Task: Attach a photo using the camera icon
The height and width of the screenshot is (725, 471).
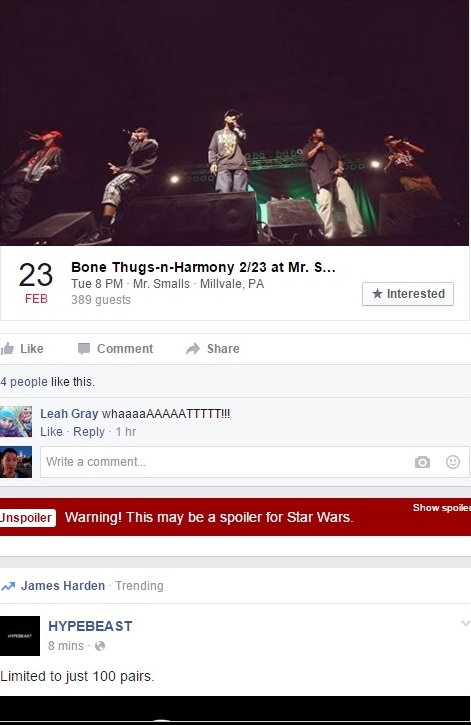Action: pos(422,462)
